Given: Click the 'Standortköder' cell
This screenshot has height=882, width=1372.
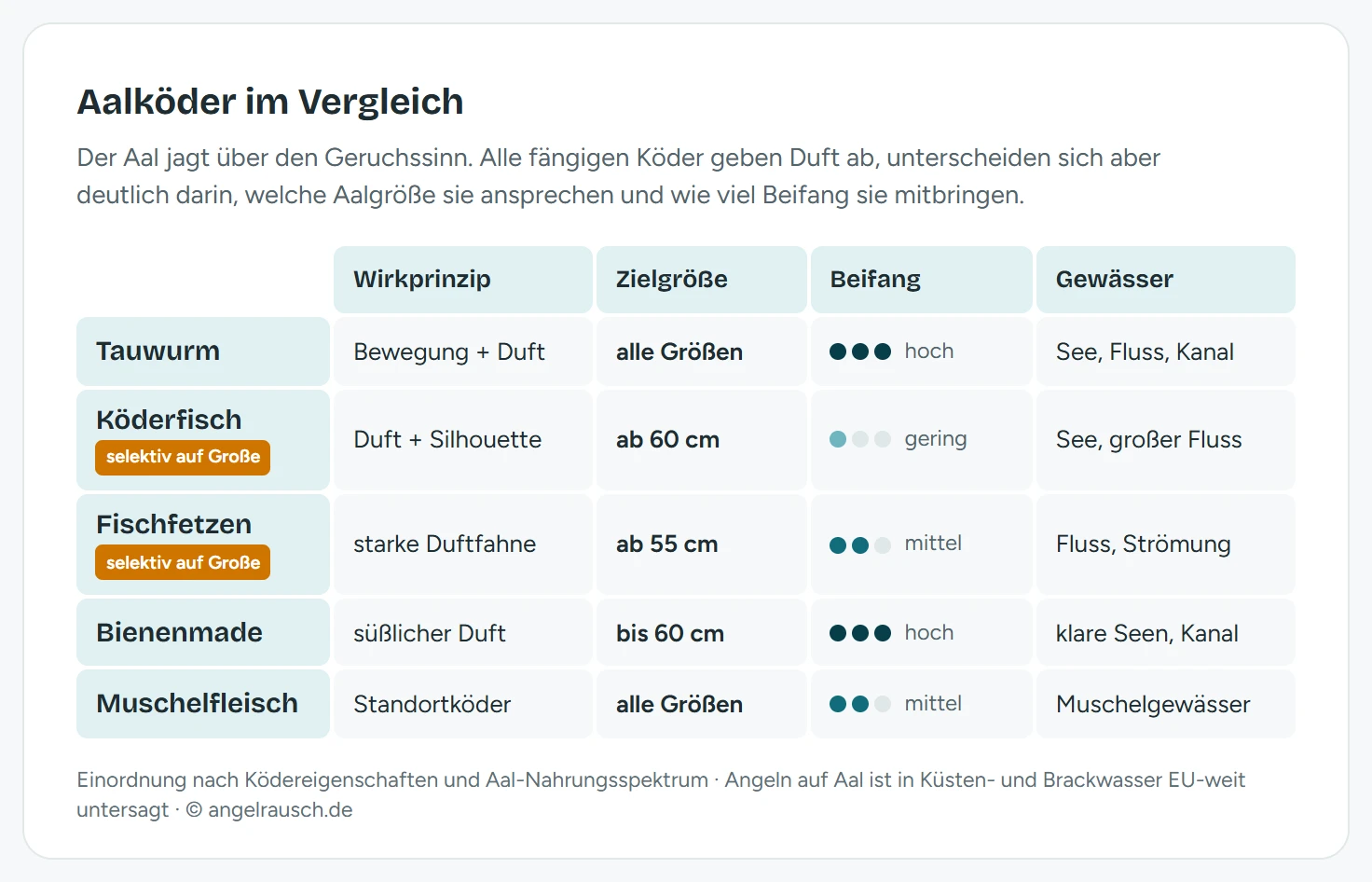Looking at the screenshot, I should pyautogui.click(x=463, y=704).
